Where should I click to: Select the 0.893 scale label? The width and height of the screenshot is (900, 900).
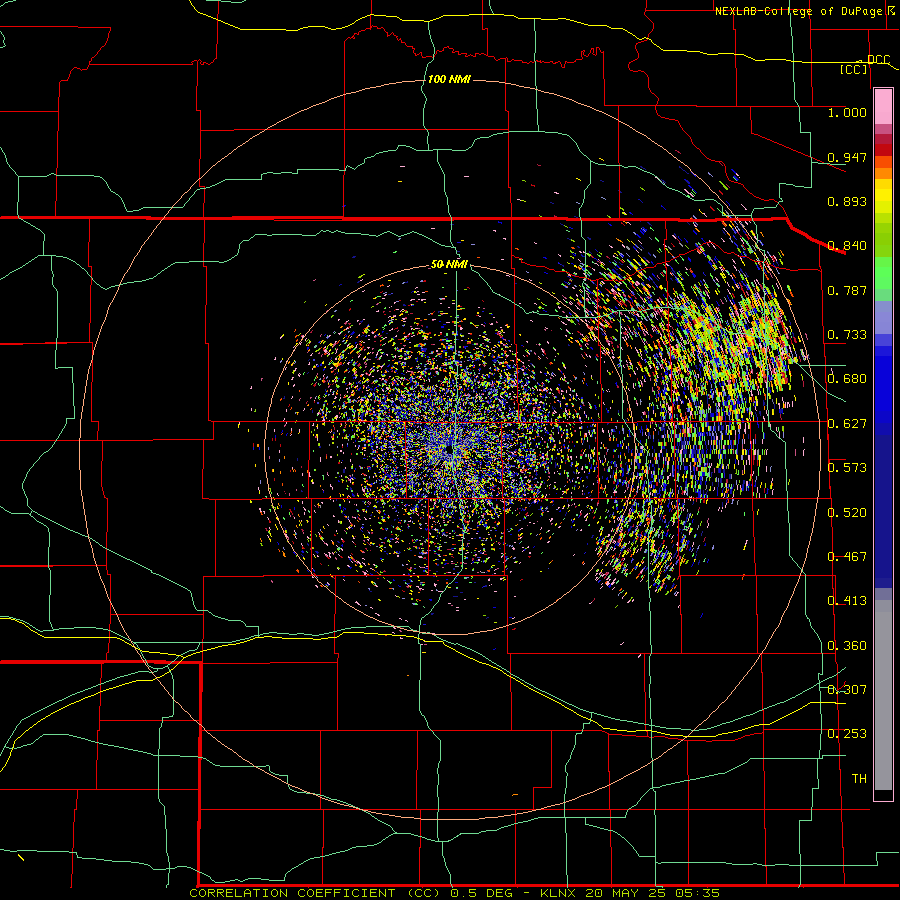[x=847, y=201]
